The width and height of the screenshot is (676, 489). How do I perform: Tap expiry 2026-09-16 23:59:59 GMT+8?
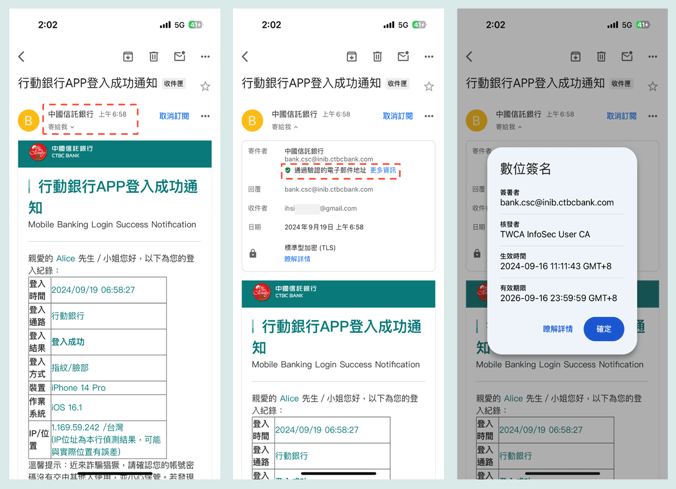pos(559,298)
